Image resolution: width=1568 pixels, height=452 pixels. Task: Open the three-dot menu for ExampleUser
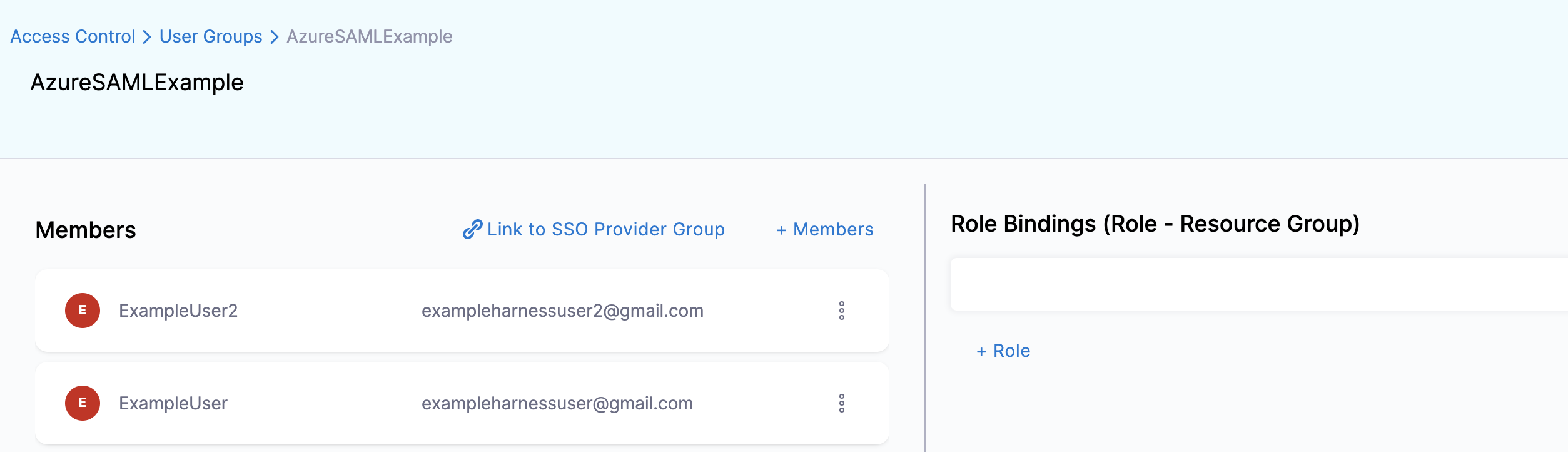point(842,403)
